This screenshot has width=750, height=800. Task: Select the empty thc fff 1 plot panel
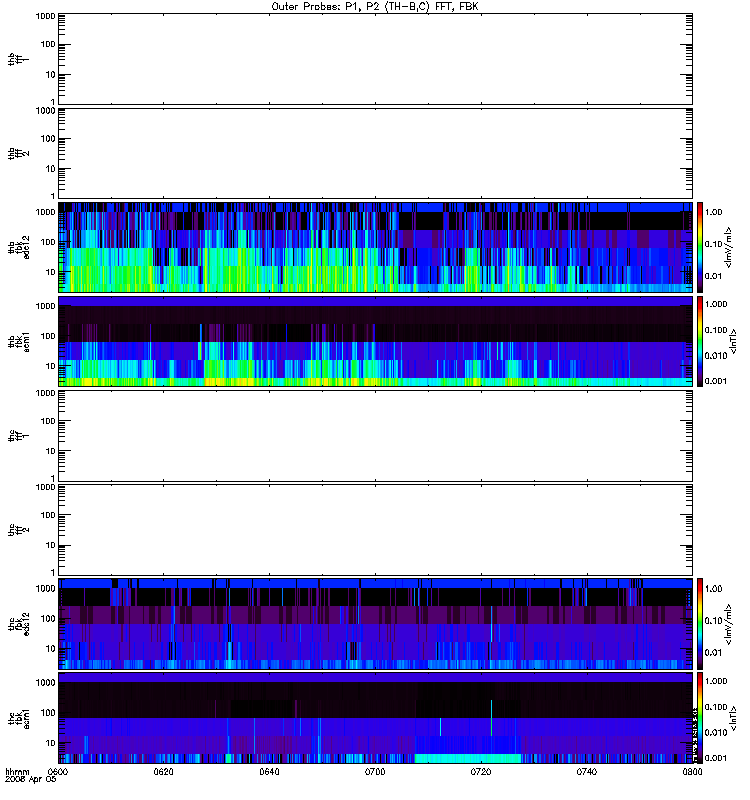coord(375,436)
